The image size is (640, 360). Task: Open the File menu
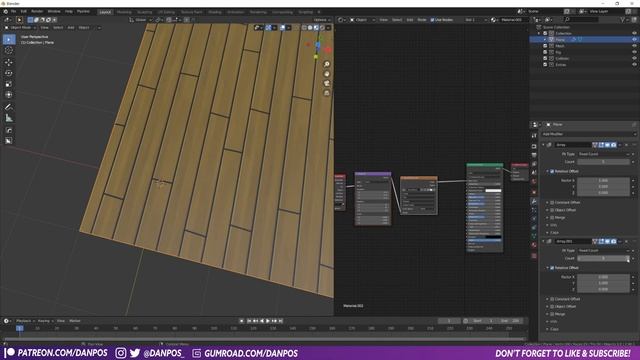[13, 11]
